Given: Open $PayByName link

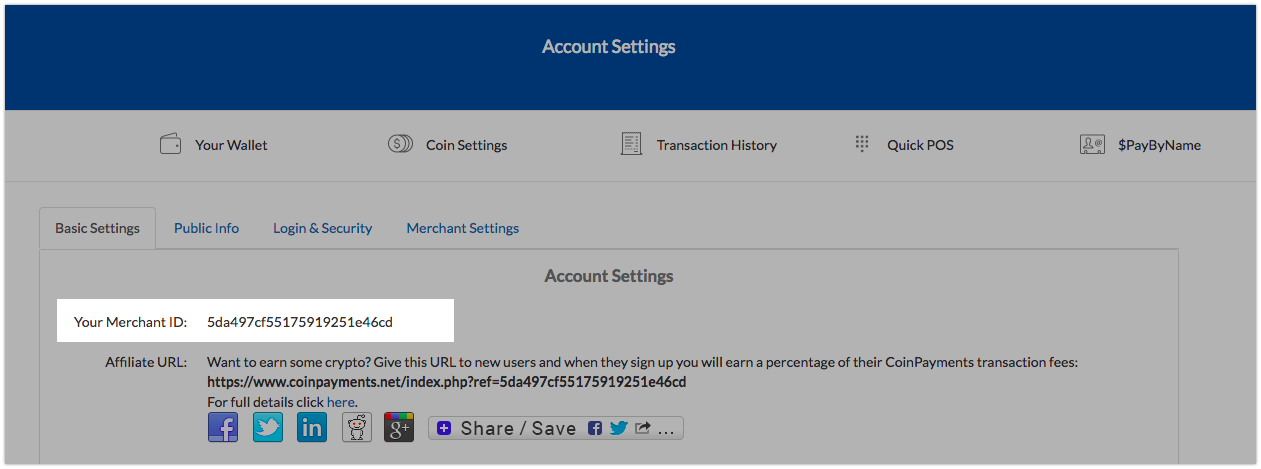Looking at the screenshot, I should pos(1159,145).
